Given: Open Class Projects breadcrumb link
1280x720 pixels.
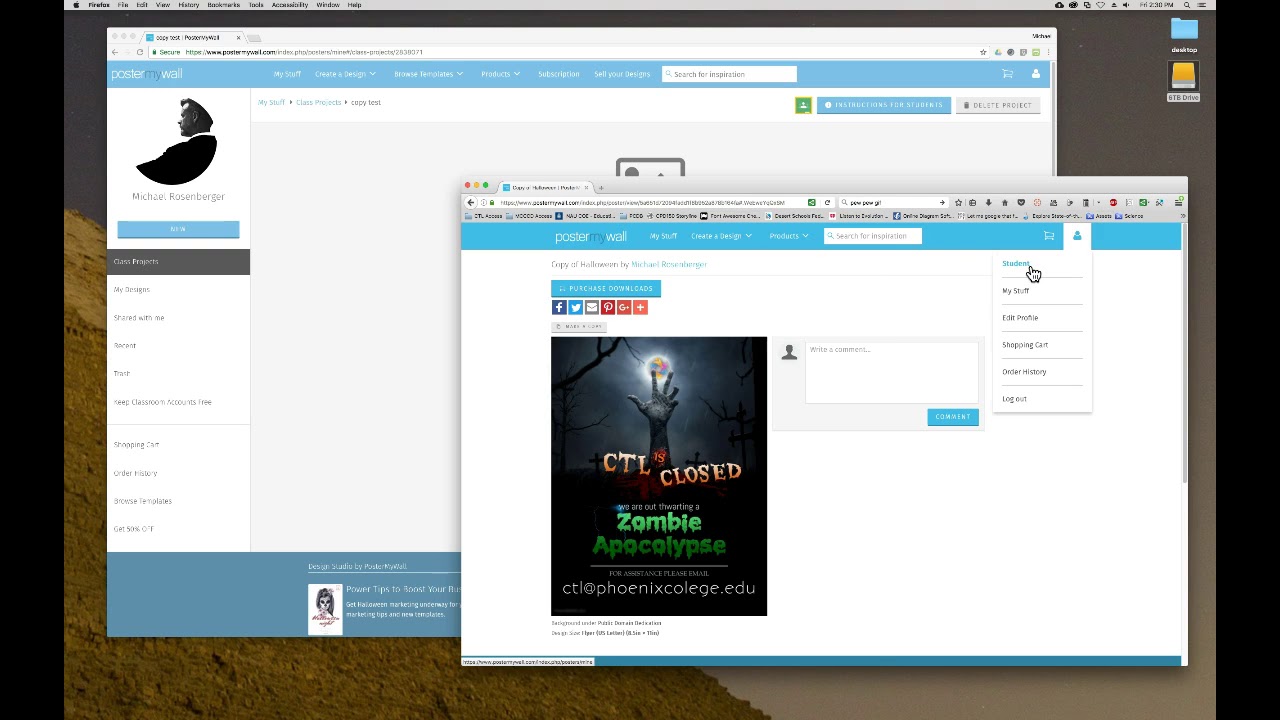Looking at the screenshot, I should click(x=318, y=102).
